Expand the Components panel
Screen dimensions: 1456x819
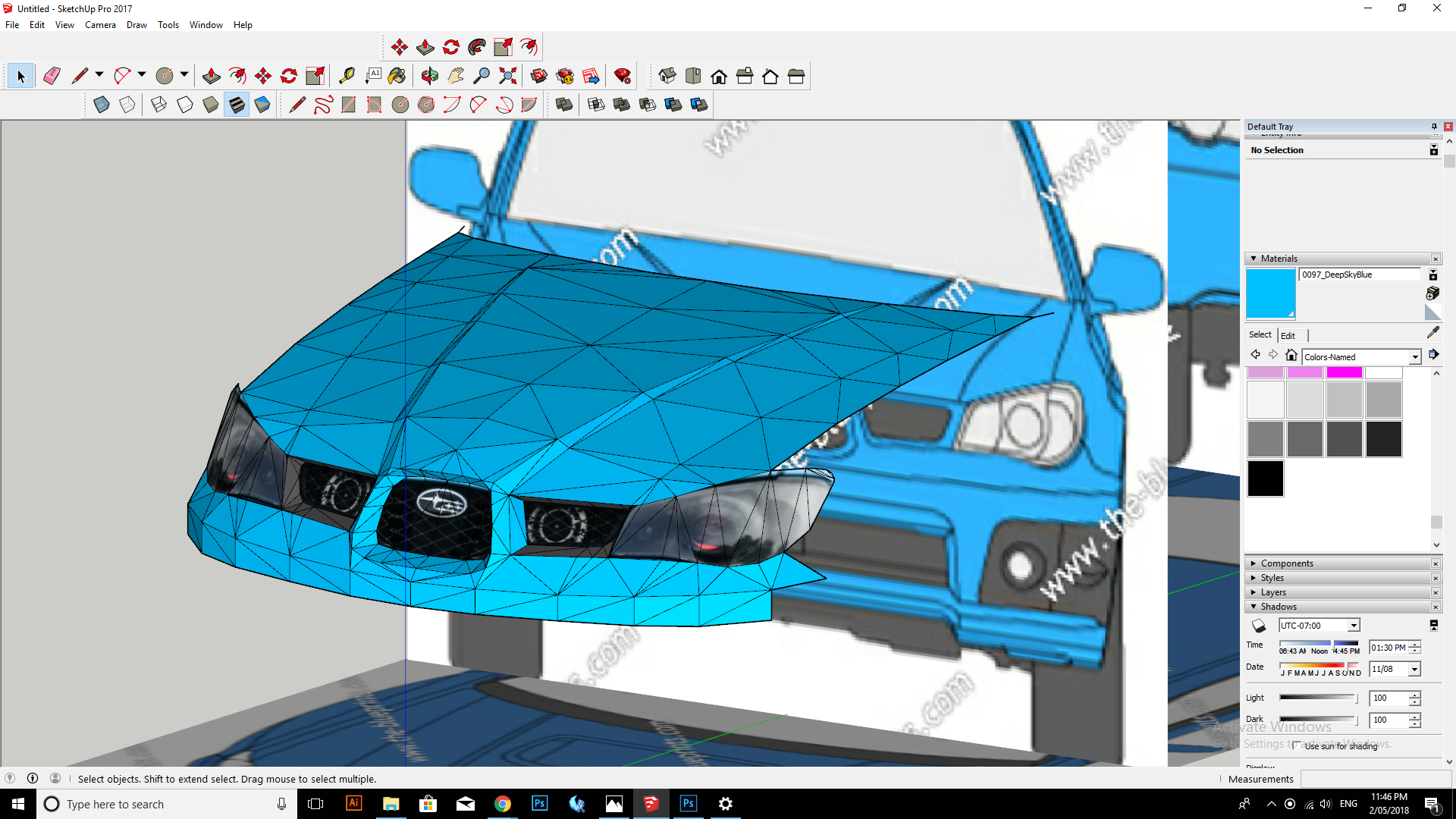tap(1287, 563)
